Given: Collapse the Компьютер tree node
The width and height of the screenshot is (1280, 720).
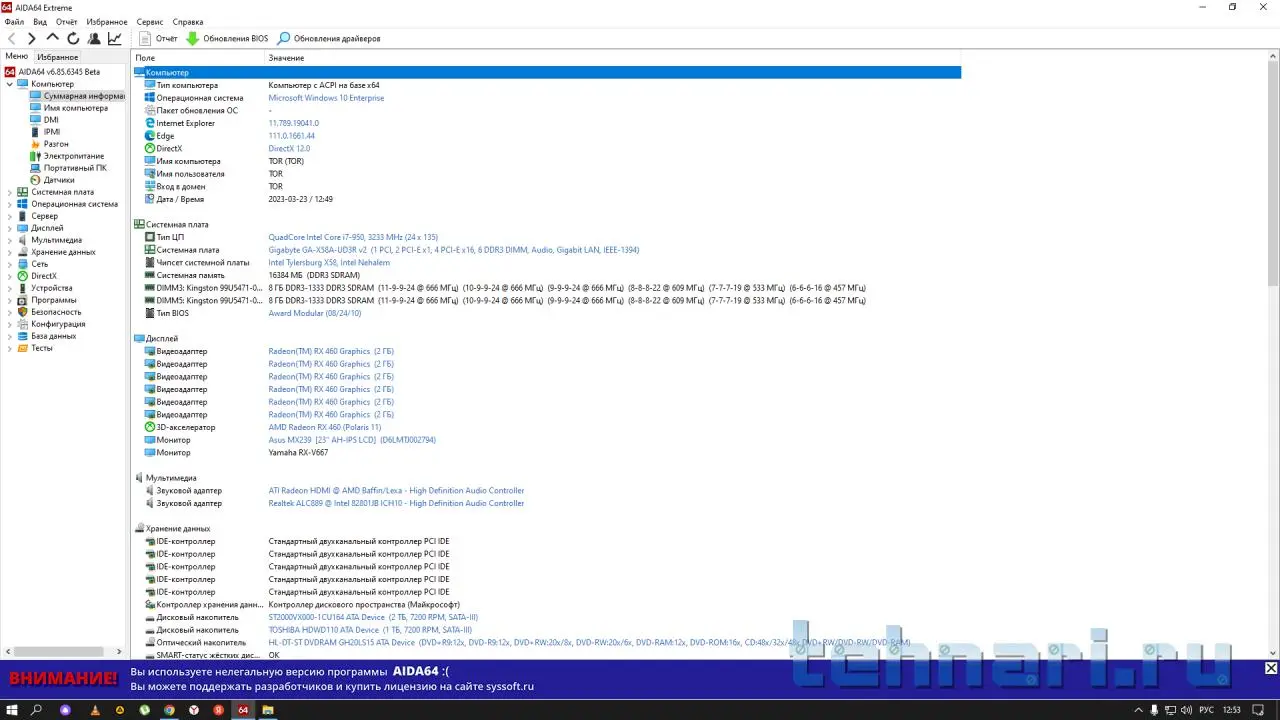Looking at the screenshot, I should coord(10,84).
